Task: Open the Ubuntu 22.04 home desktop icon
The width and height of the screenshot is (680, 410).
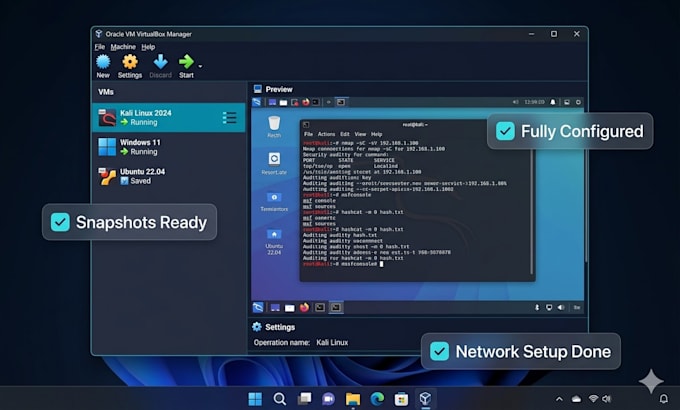Action: tap(274, 242)
